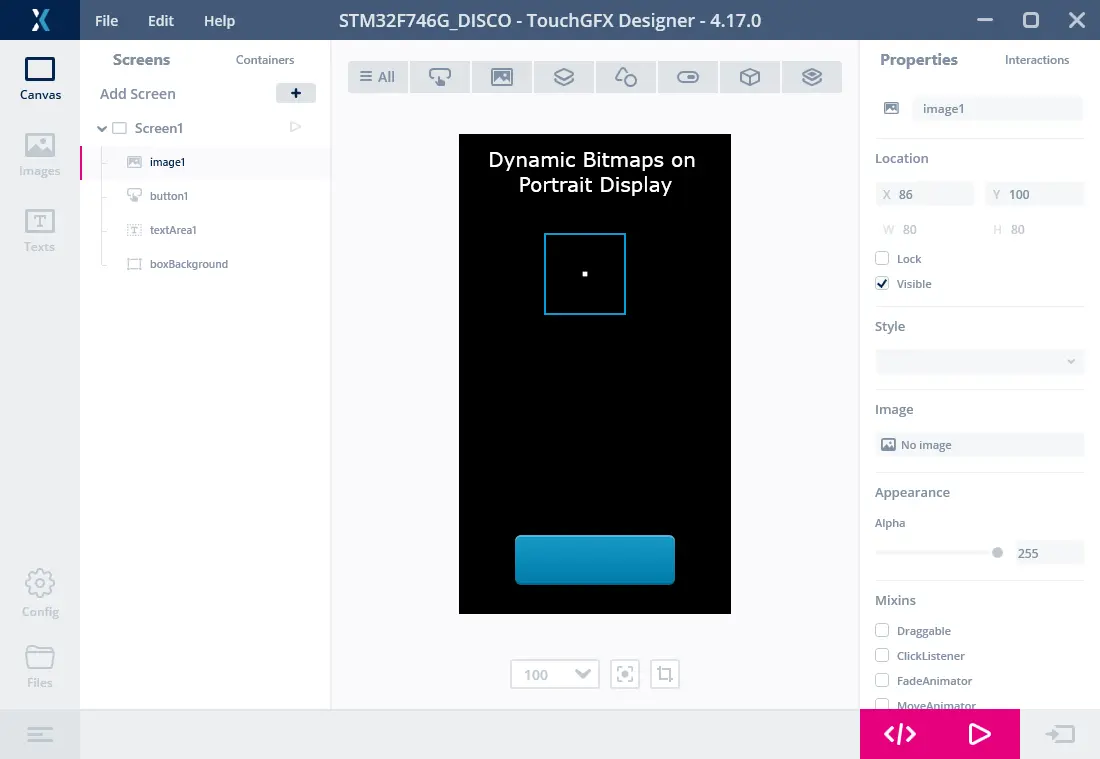Select the Images widget category in toolbar
The image size is (1100, 759).
(x=502, y=77)
